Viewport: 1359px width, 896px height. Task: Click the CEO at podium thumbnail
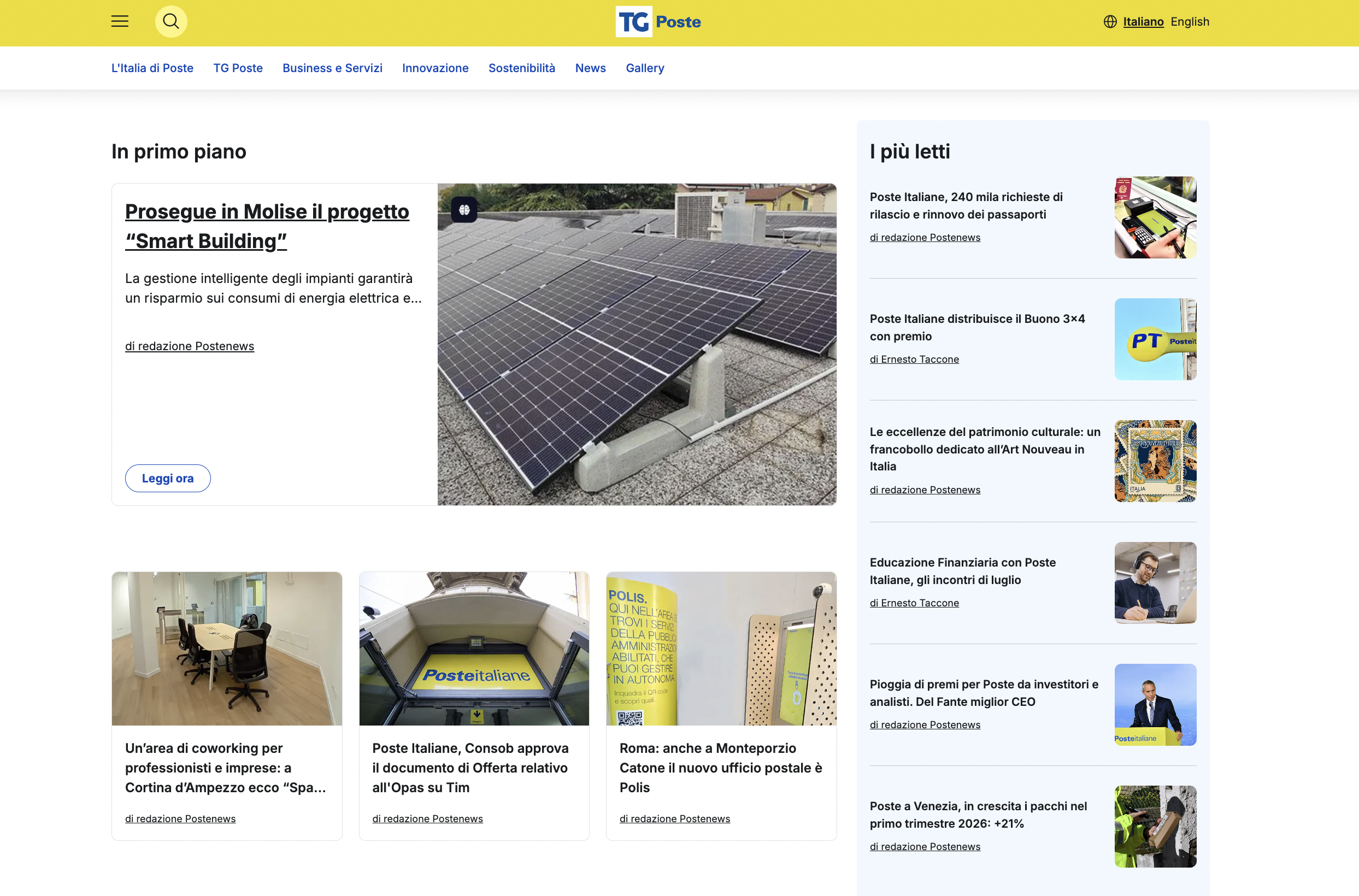(x=1156, y=705)
